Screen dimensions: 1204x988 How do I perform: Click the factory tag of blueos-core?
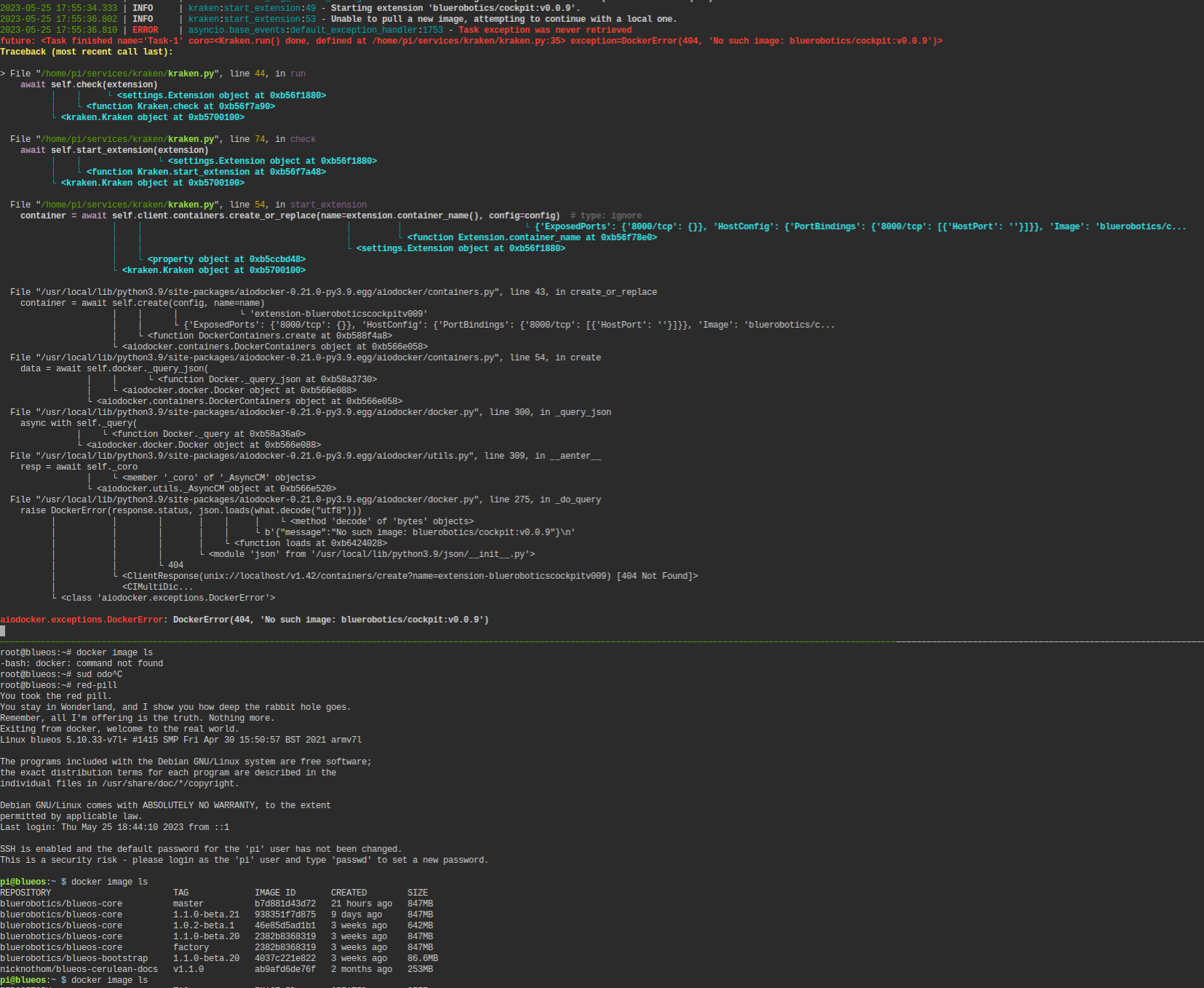[190, 947]
